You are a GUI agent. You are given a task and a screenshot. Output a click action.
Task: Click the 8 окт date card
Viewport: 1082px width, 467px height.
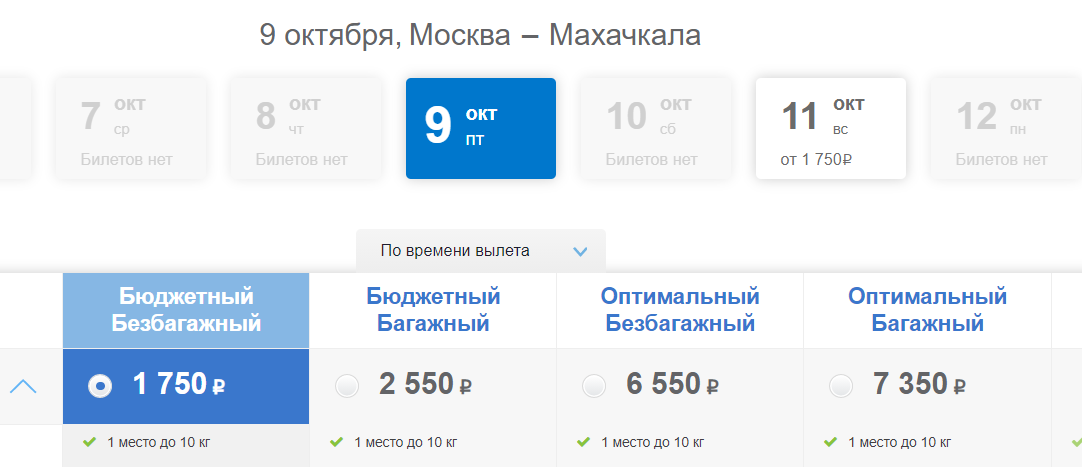coord(306,128)
